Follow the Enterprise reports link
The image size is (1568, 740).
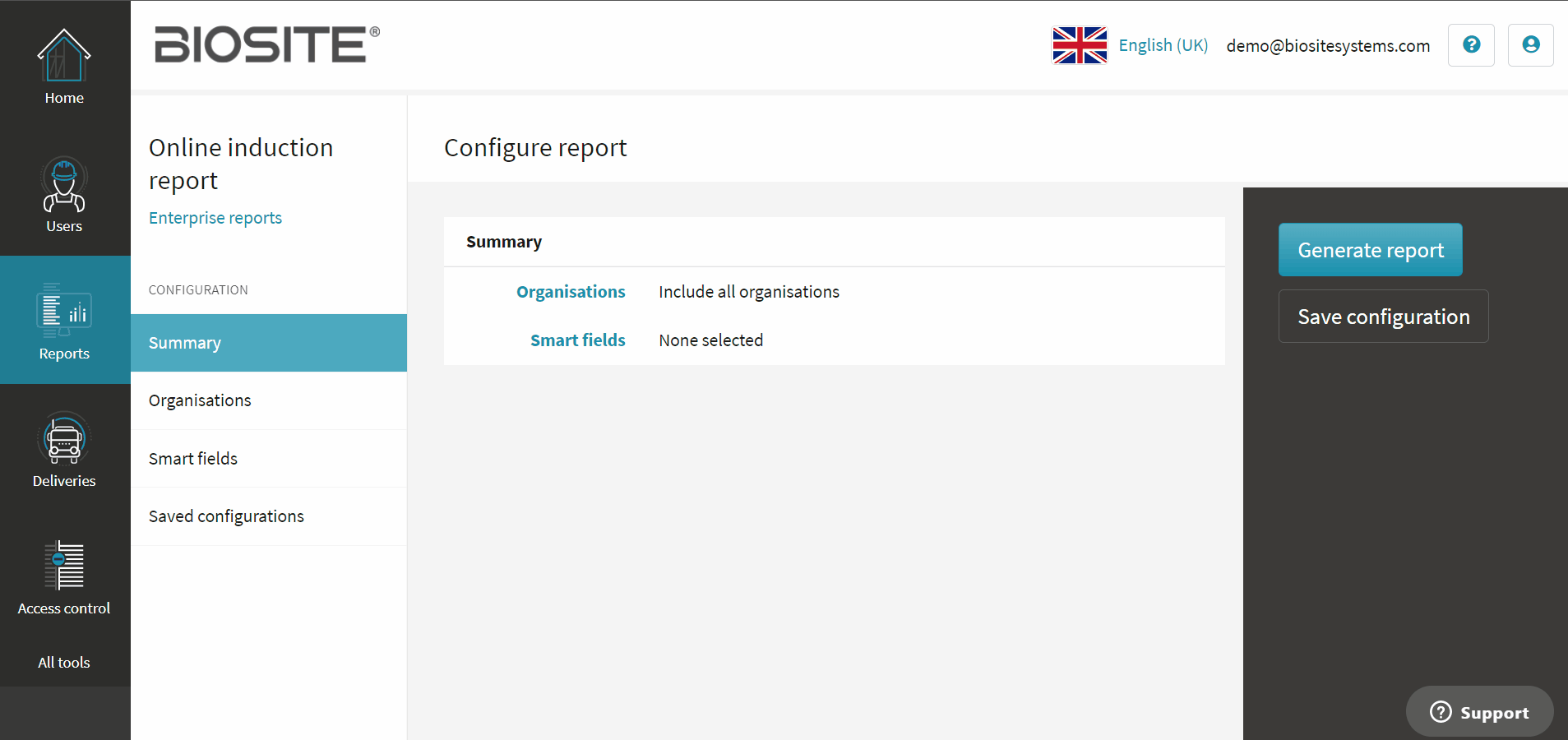pyautogui.click(x=215, y=218)
